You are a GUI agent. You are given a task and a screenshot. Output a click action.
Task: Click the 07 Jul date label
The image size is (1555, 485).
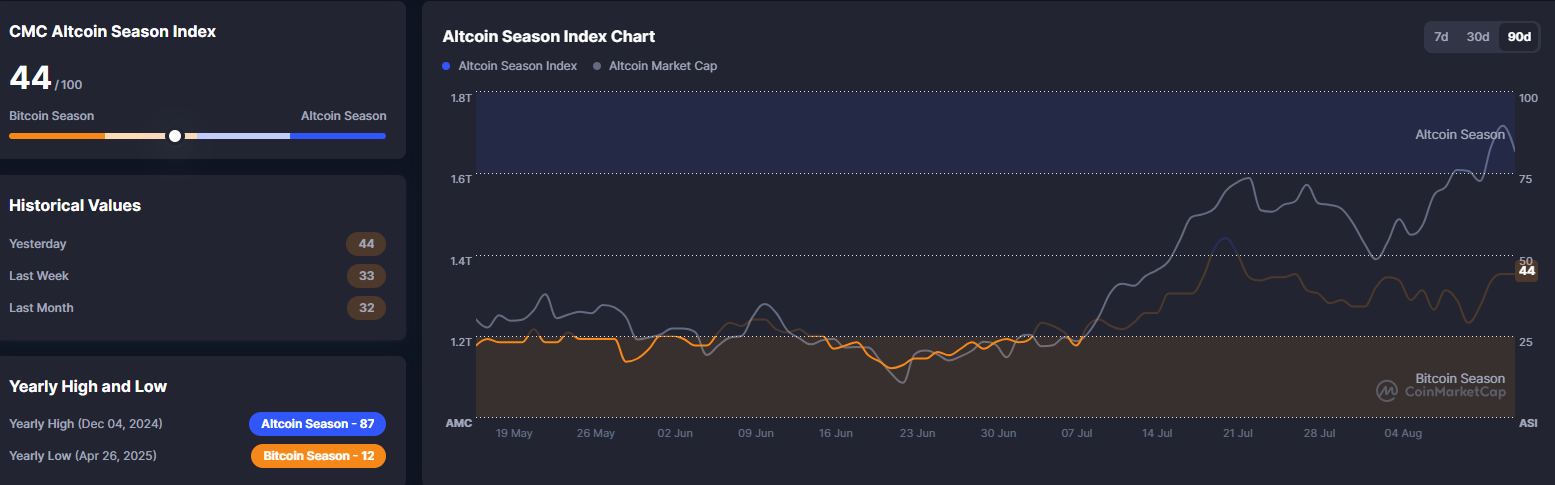[x=1078, y=434]
